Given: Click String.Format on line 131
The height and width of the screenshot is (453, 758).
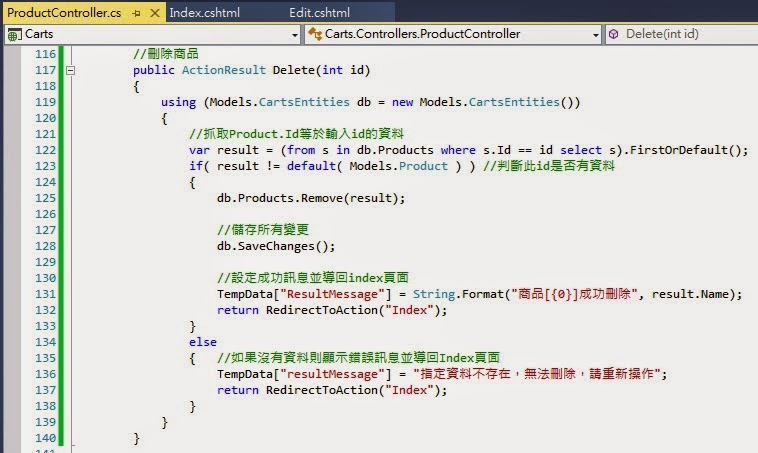Looking at the screenshot, I should (458, 294).
